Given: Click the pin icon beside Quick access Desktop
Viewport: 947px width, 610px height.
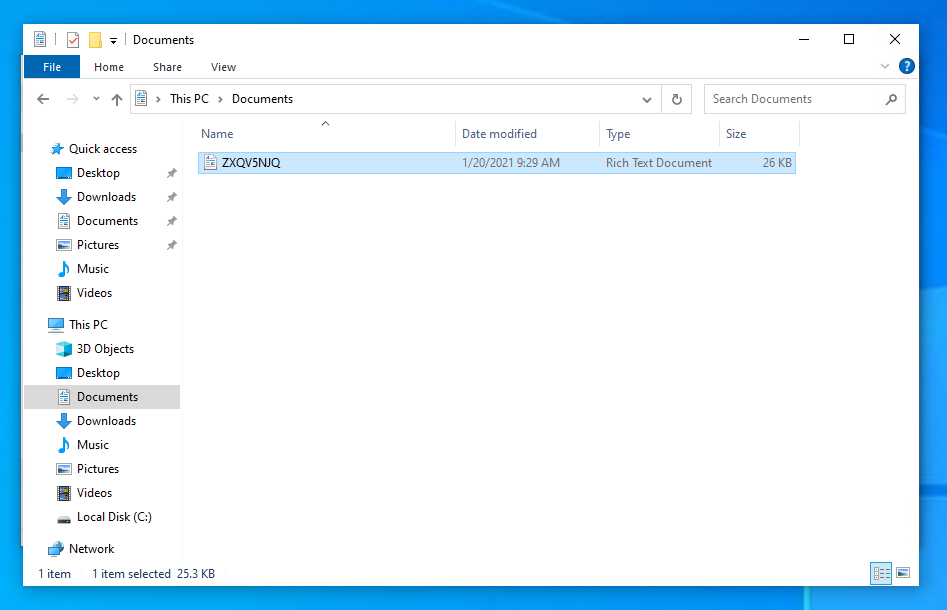Looking at the screenshot, I should pyautogui.click(x=172, y=173).
